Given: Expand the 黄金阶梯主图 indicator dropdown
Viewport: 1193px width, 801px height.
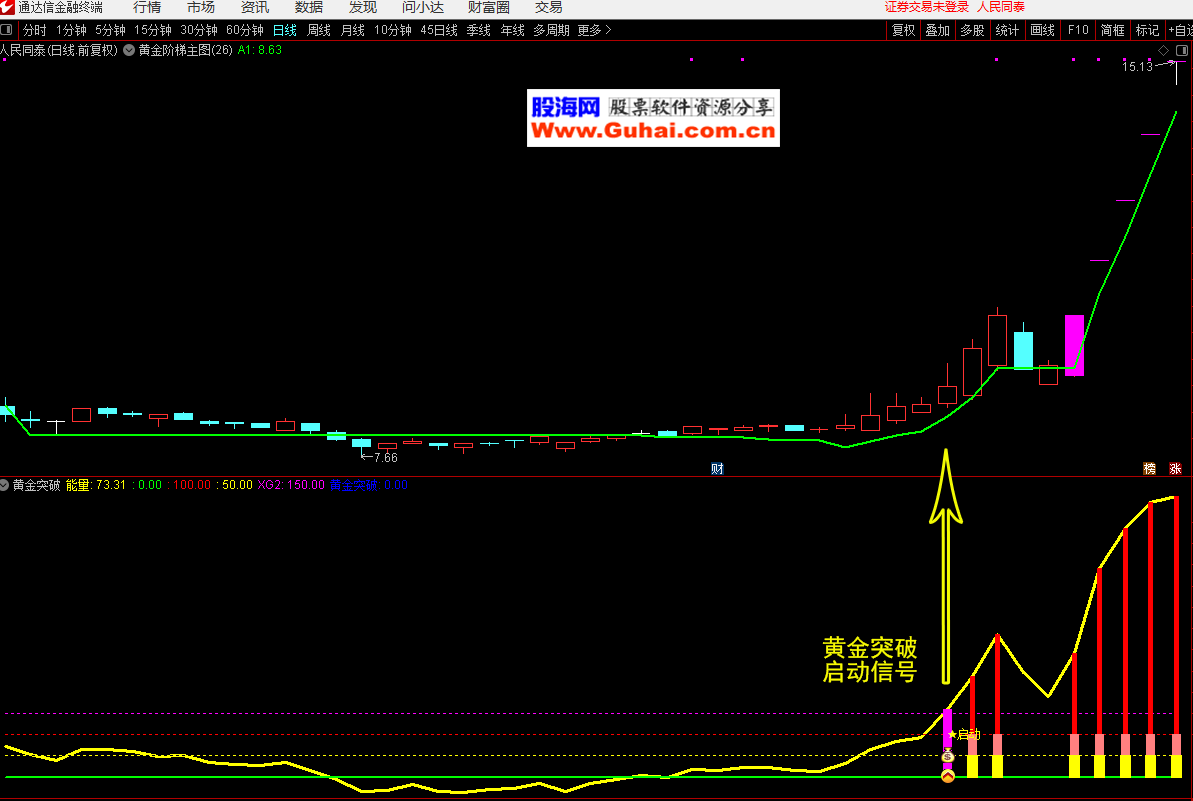Looking at the screenshot, I should [129, 49].
